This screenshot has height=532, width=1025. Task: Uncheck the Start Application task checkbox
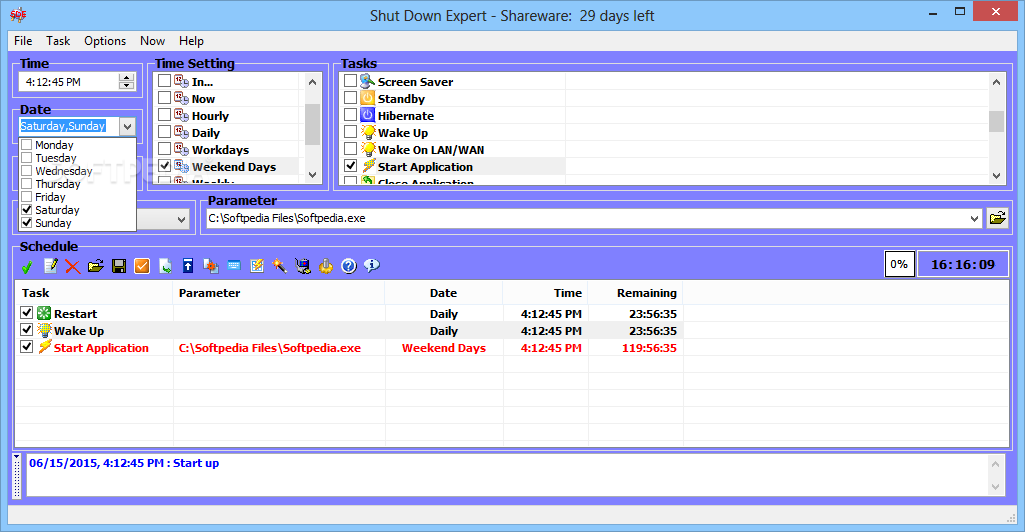click(350, 165)
